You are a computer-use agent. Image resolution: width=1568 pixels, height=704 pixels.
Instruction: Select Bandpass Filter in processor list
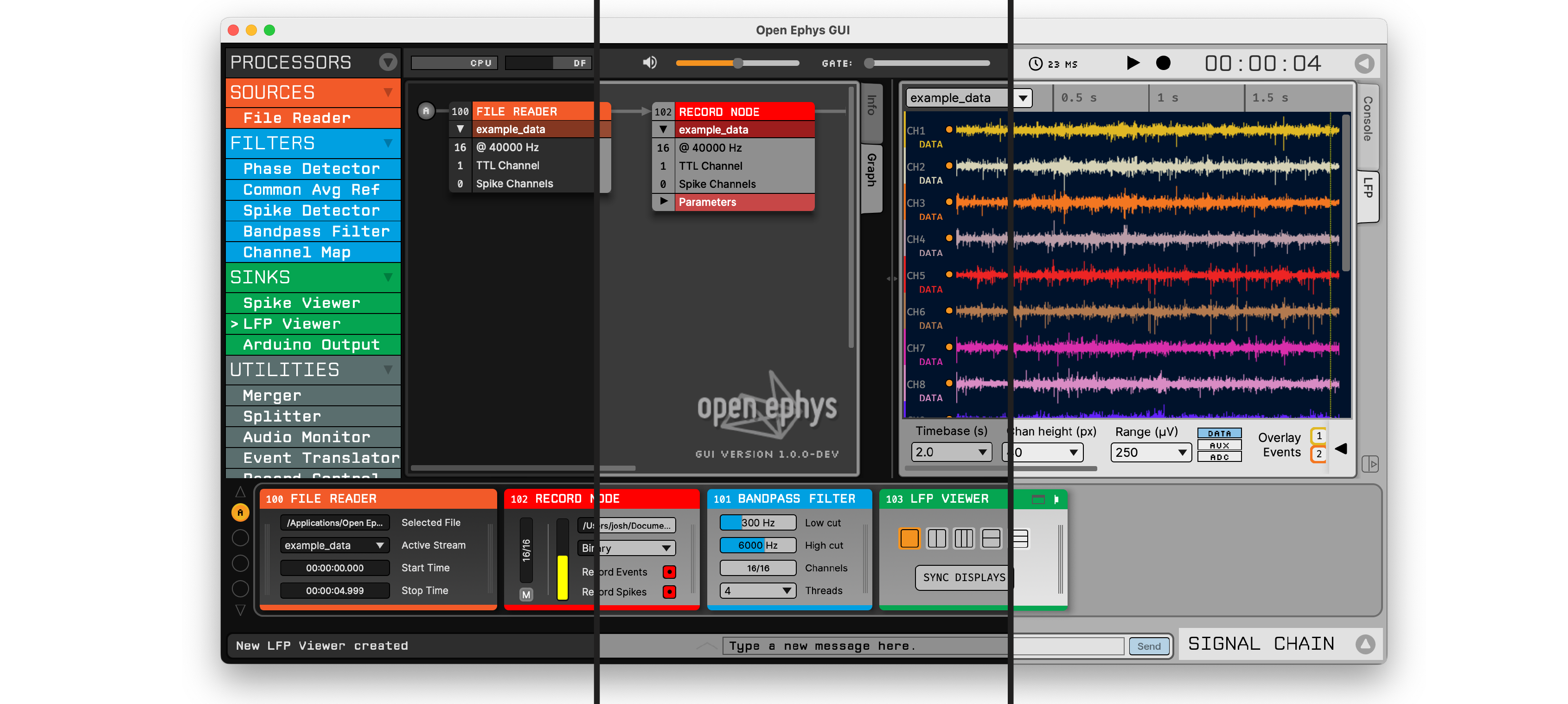coord(314,231)
